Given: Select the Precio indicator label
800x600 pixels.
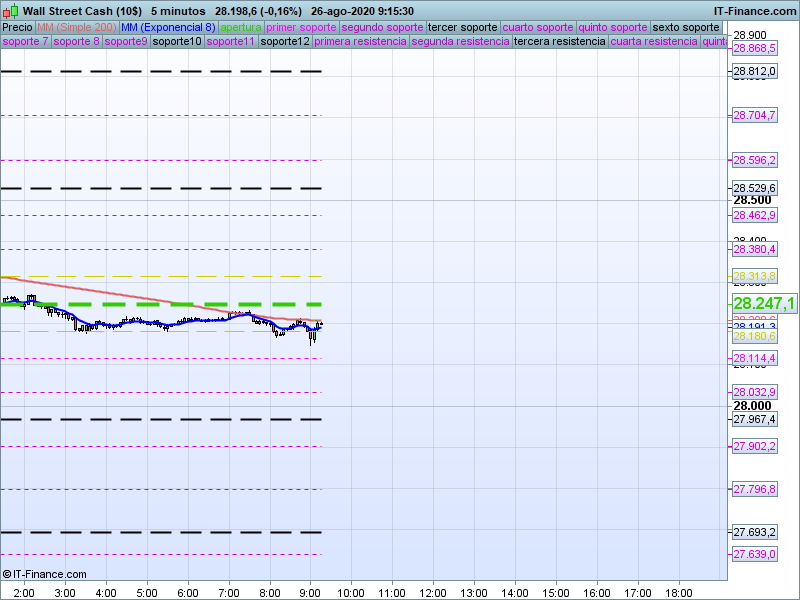Looking at the screenshot, I should (x=17, y=27).
